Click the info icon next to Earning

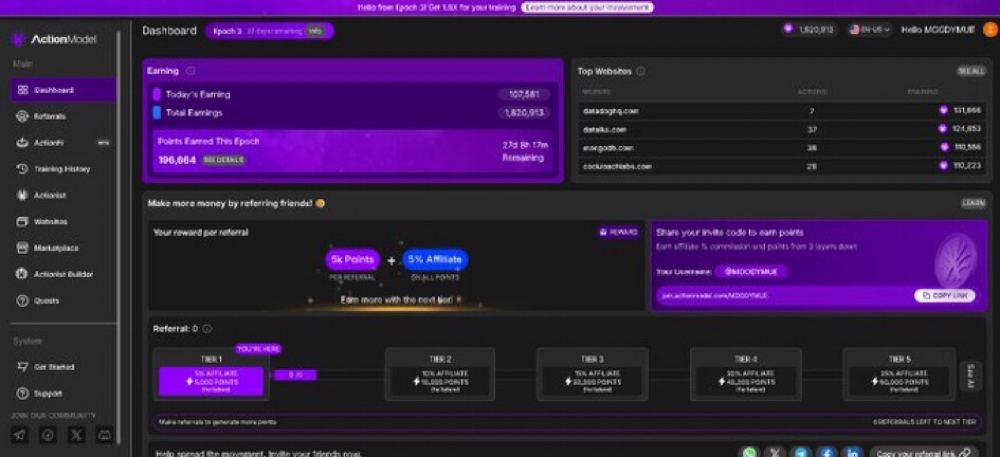coord(191,71)
